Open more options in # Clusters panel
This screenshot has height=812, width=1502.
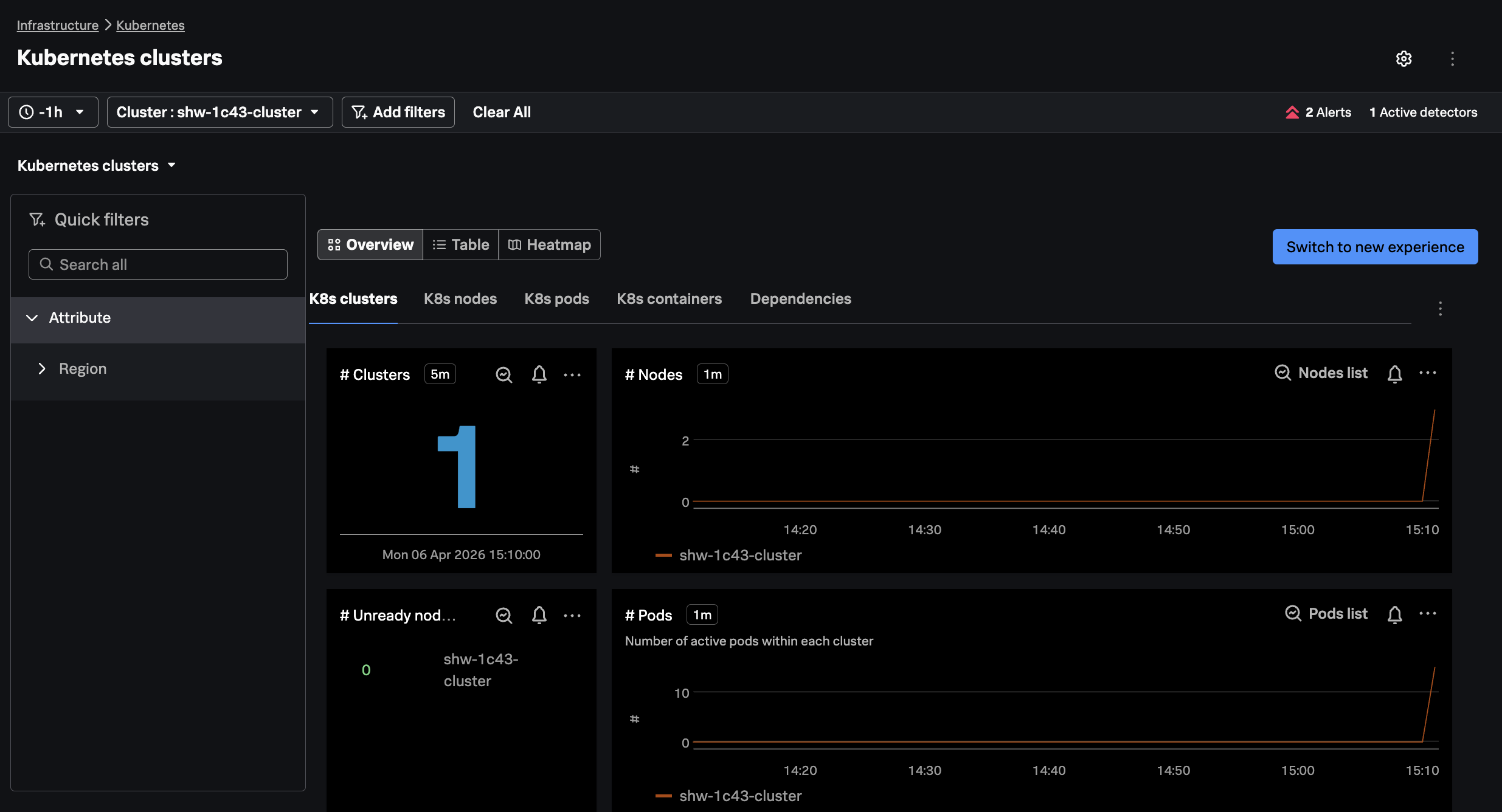pos(572,375)
